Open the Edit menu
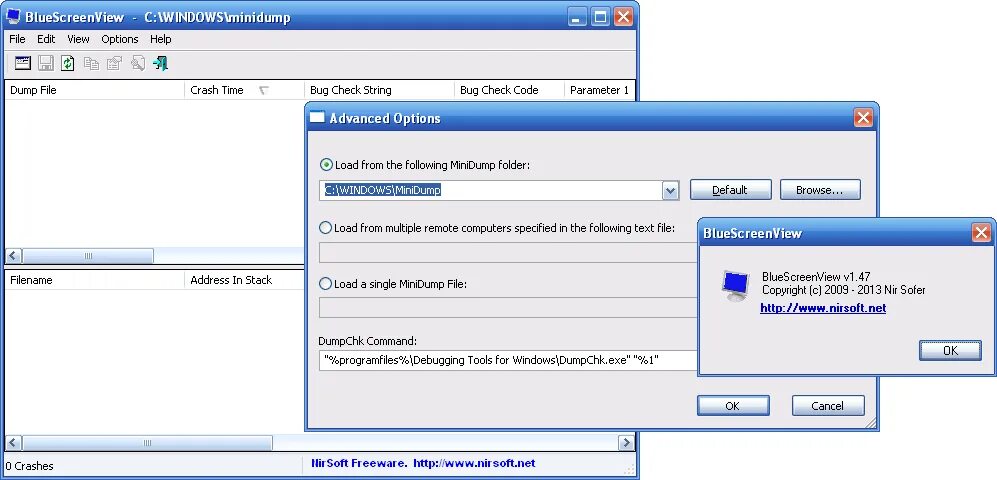The image size is (997, 480). pos(46,39)
